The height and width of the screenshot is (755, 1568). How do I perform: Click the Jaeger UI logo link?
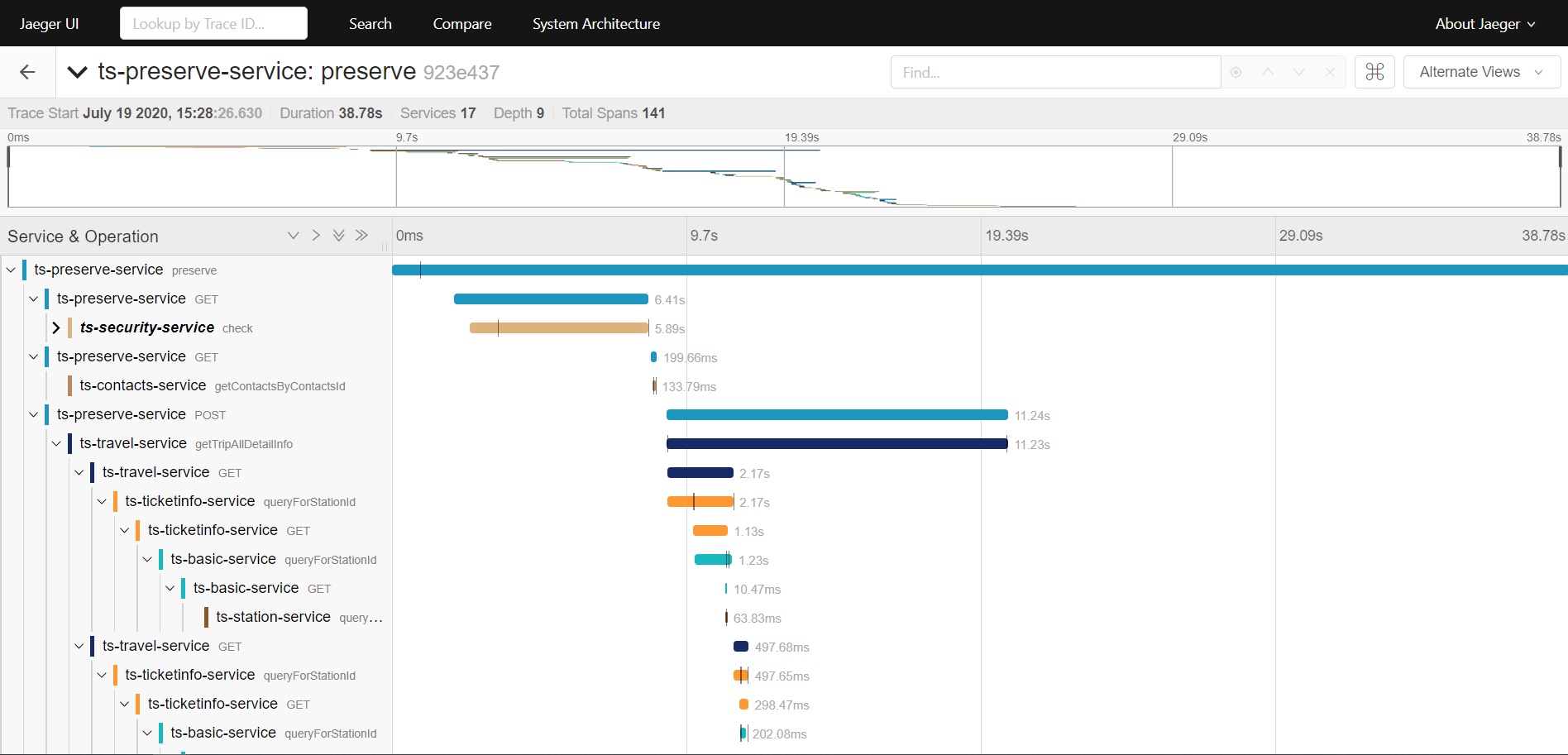(x=49, y=24)
